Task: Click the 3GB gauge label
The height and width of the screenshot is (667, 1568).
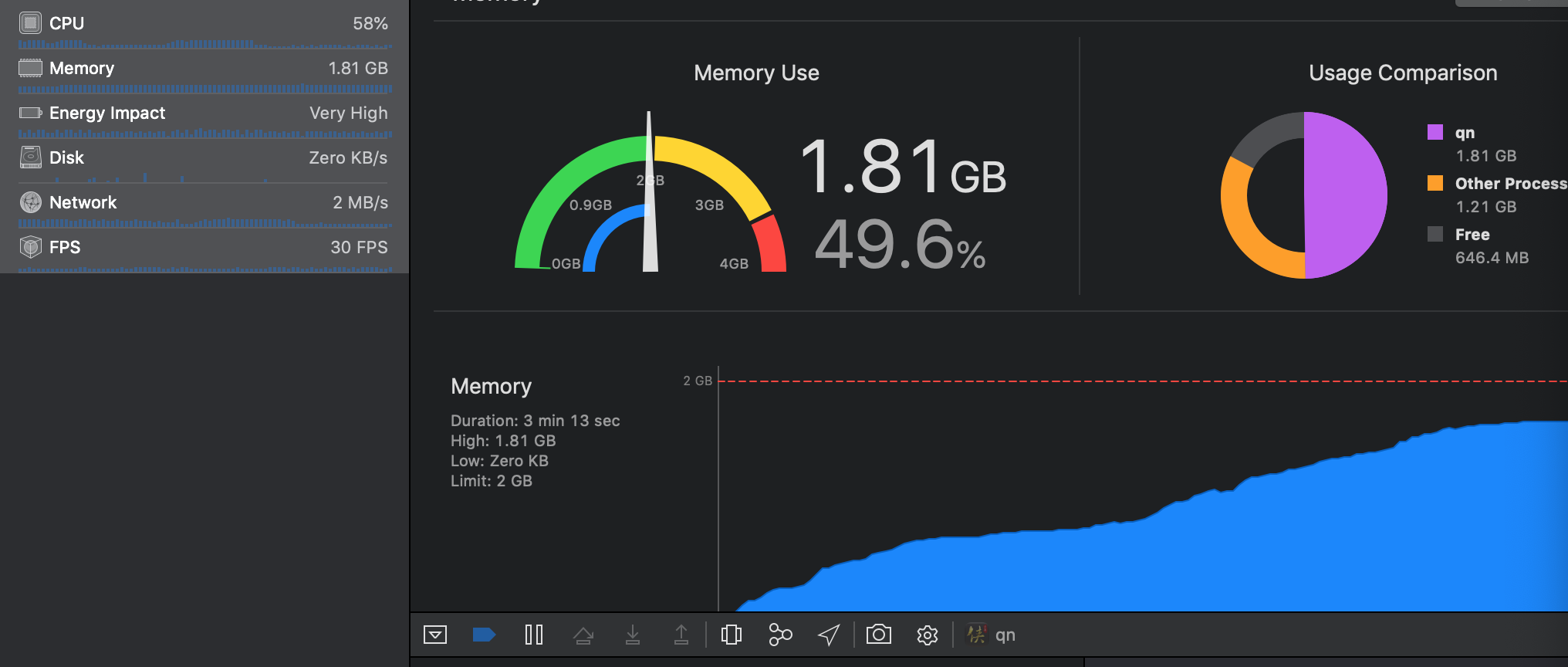Action: (709, 205)
